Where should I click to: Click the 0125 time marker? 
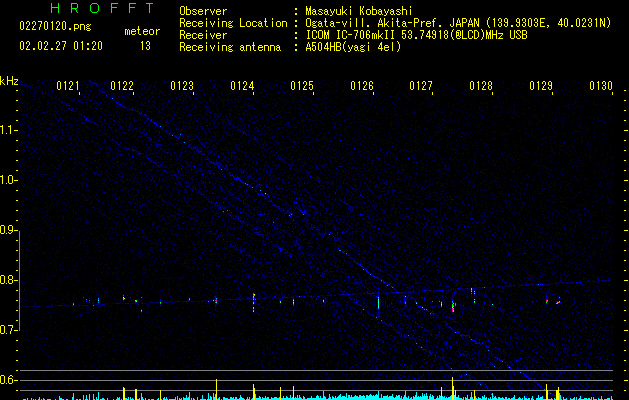pyautogui.click(x=302, y=86)
